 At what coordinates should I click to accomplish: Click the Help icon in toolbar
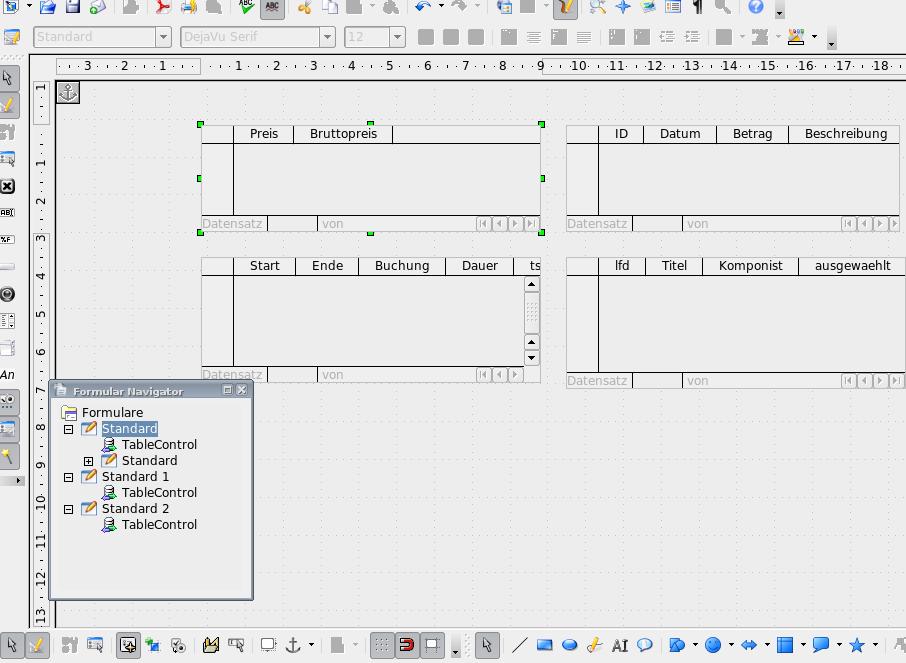(x=756, y=7)
